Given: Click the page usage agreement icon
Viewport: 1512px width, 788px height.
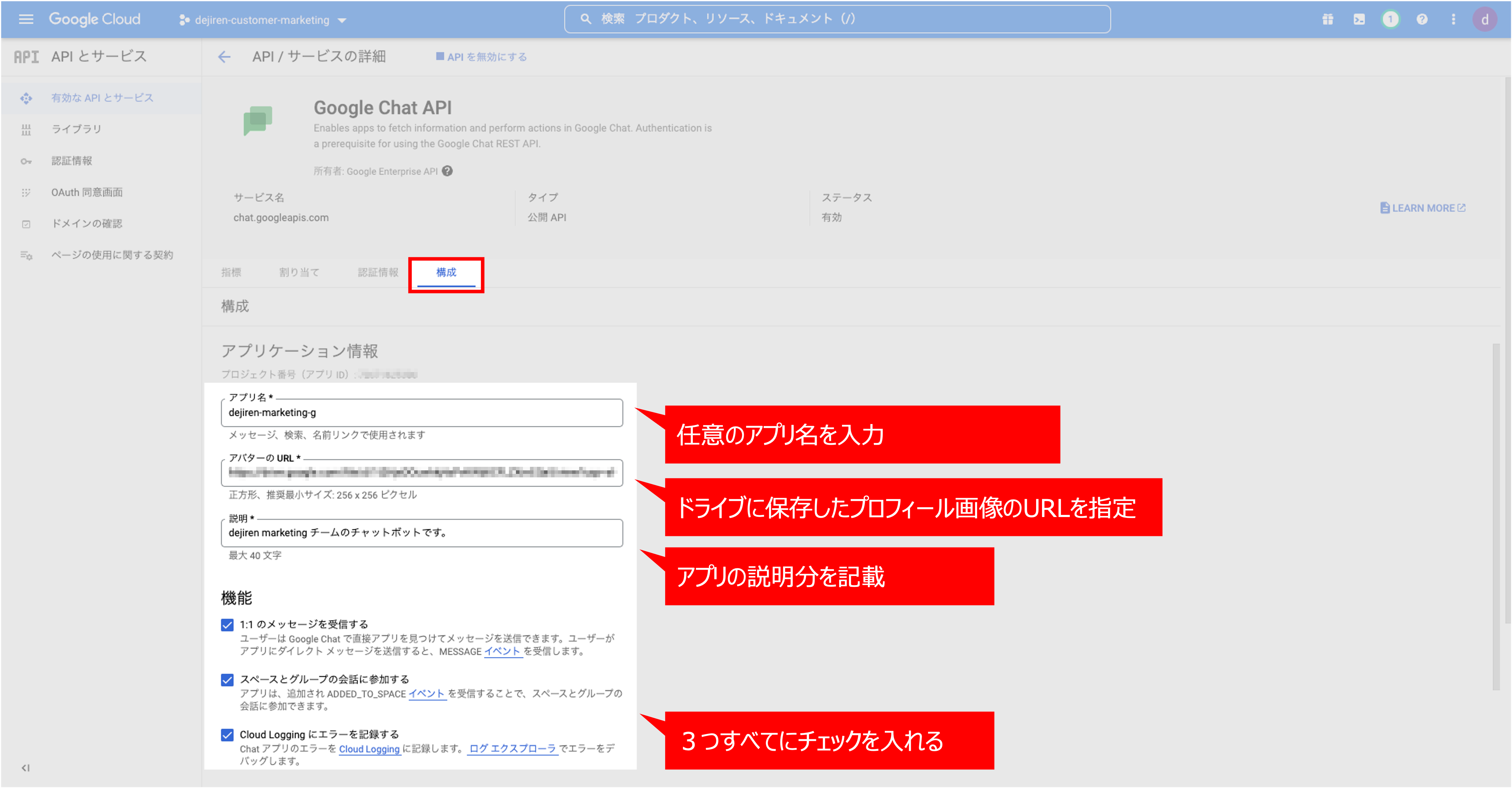Looking at the screenshot, I should 26,256.
